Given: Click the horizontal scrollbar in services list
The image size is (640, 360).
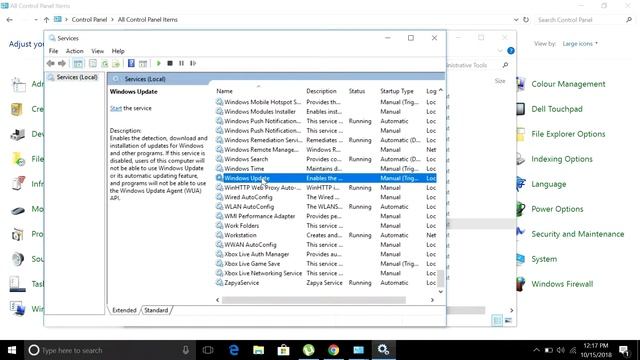Looking at the screenshot, I should 313,300.
